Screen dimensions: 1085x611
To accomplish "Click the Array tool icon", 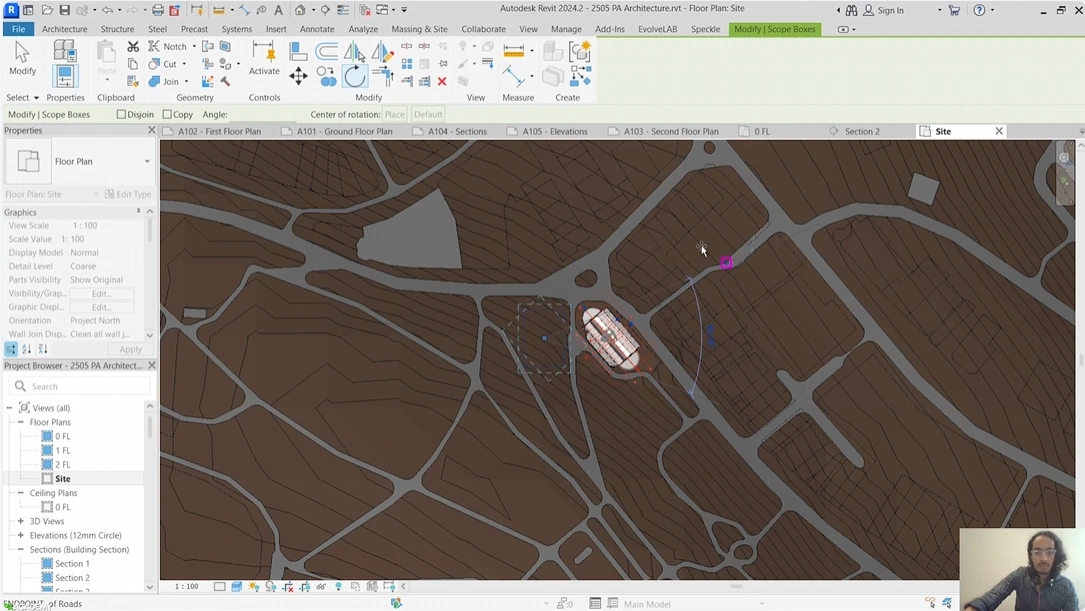I will click(406, 64).
